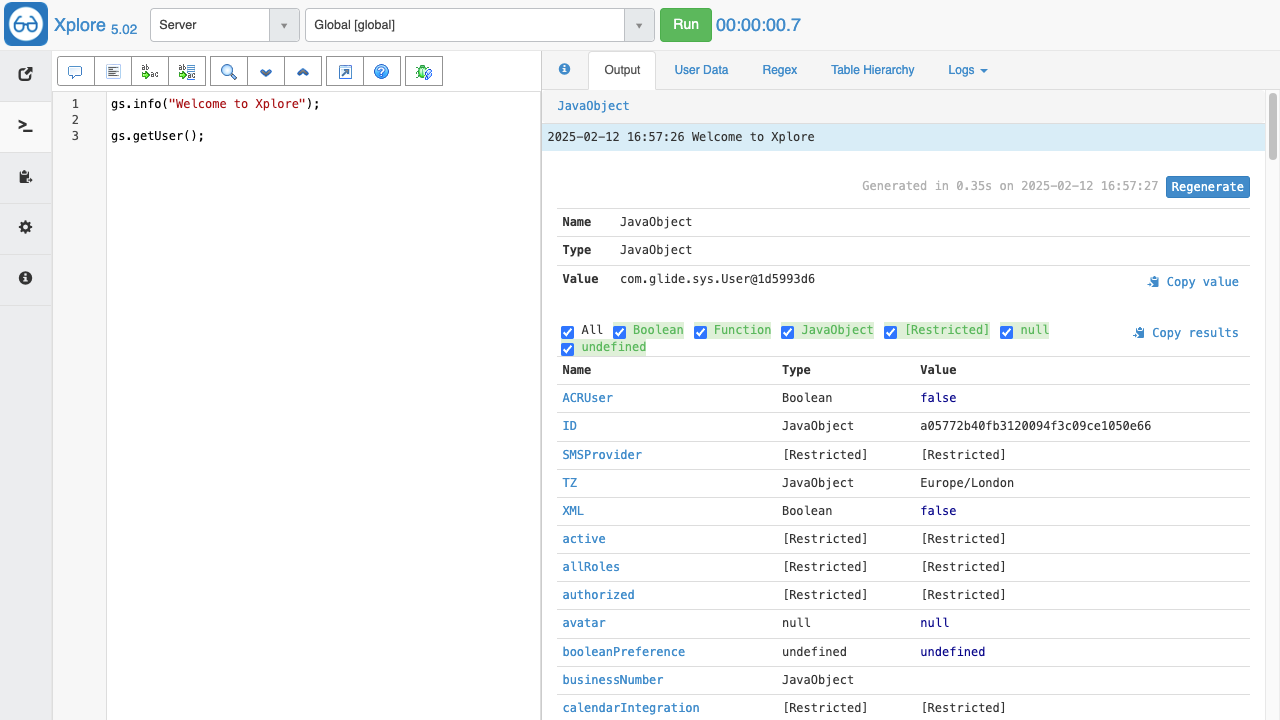Viewport: 1280px width, 720px height.
Task: Open the XML property link
Action: 573,511
